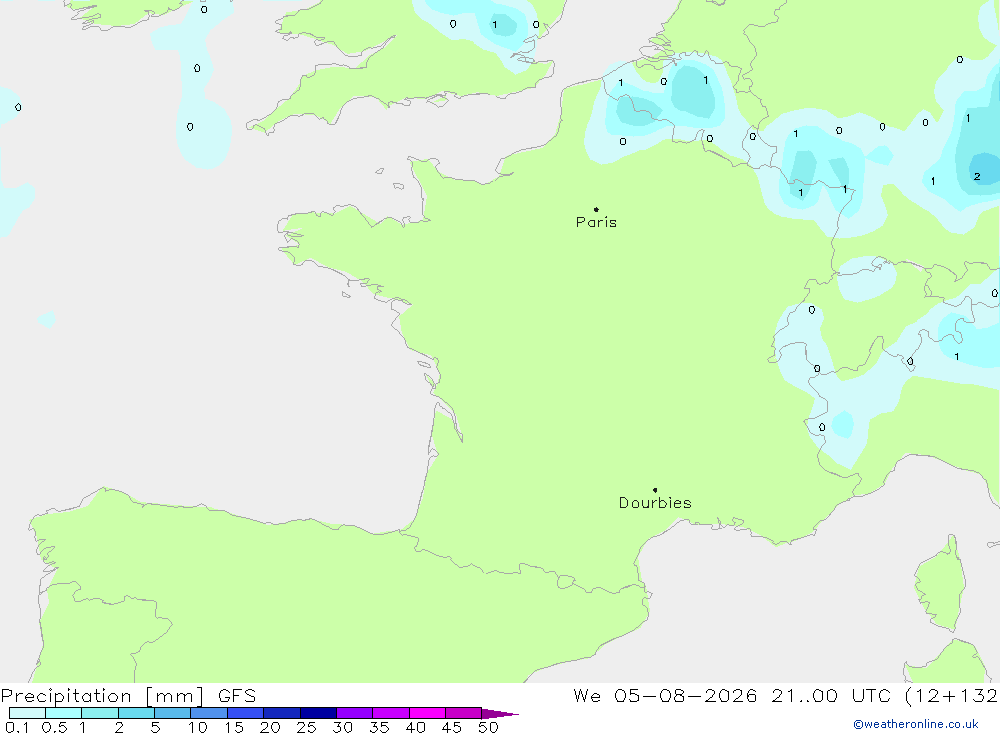Select the magenta 40 mm legend color

(427, 713)
